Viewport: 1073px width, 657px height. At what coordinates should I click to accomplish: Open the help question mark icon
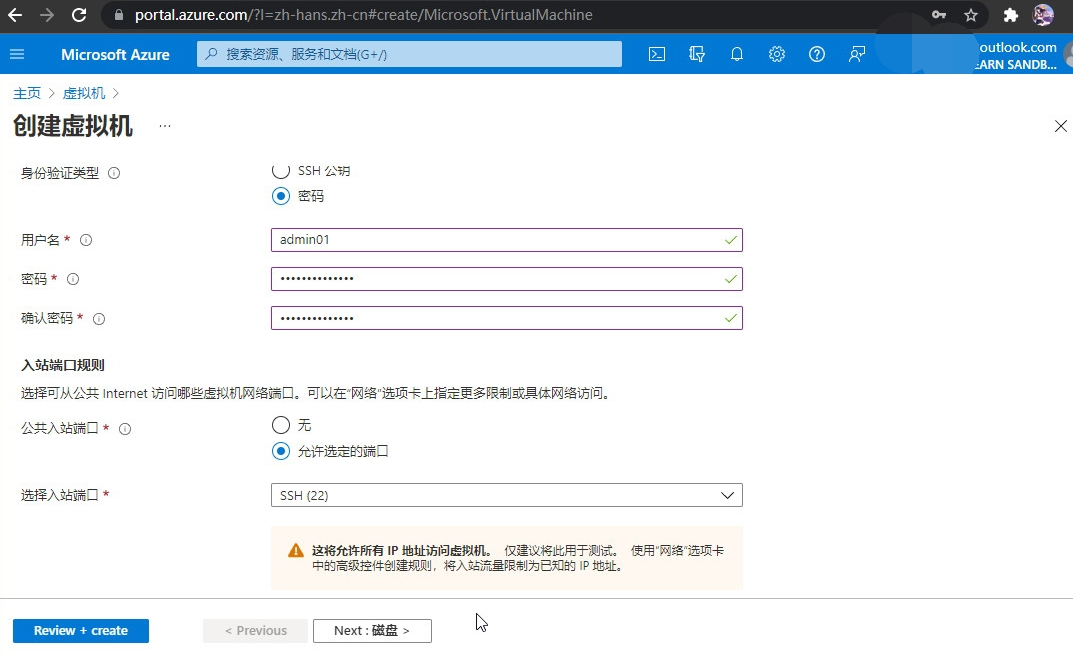pyautogui.click(x=817, y=54)
